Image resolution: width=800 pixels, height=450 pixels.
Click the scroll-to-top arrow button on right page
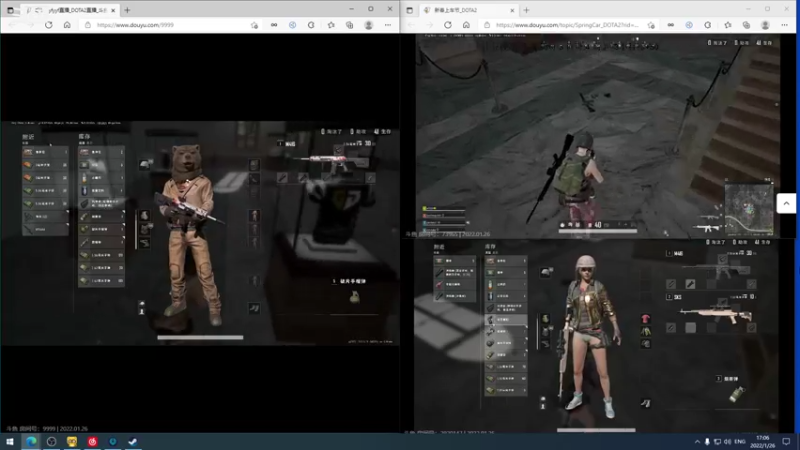[x=786, y=203]
